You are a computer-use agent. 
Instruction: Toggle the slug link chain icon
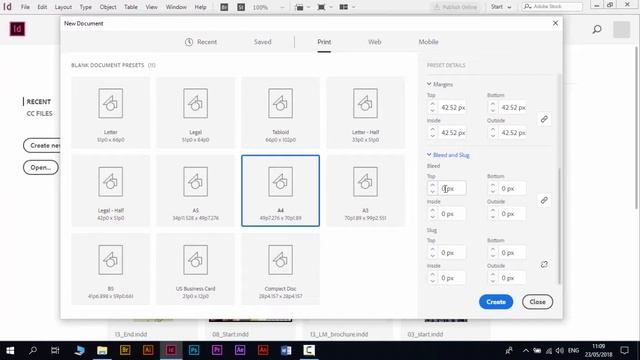(x=544, y=264)
